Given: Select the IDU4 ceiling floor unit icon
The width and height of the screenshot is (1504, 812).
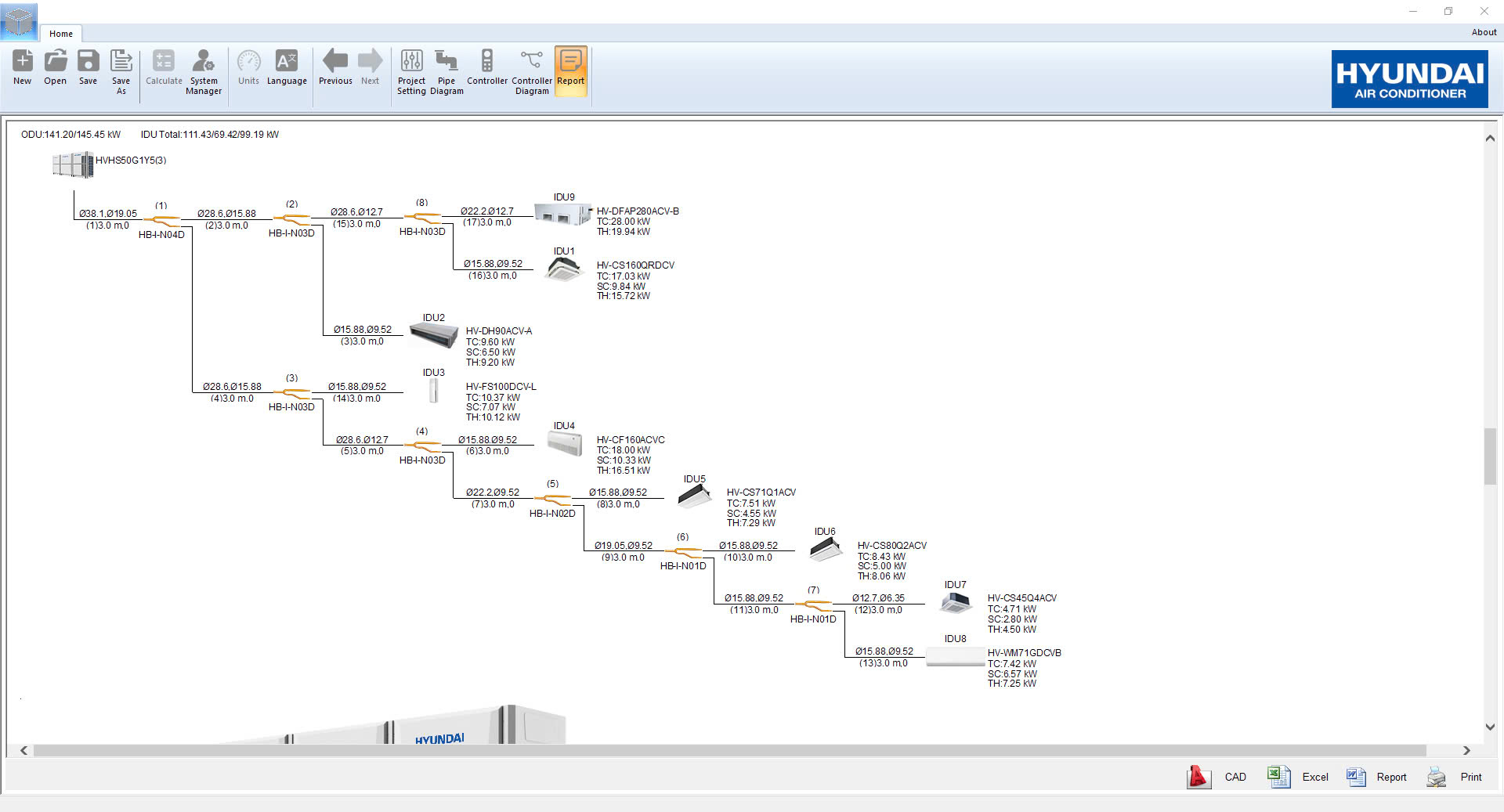Looking at the screenshot, I should (564, 444).
